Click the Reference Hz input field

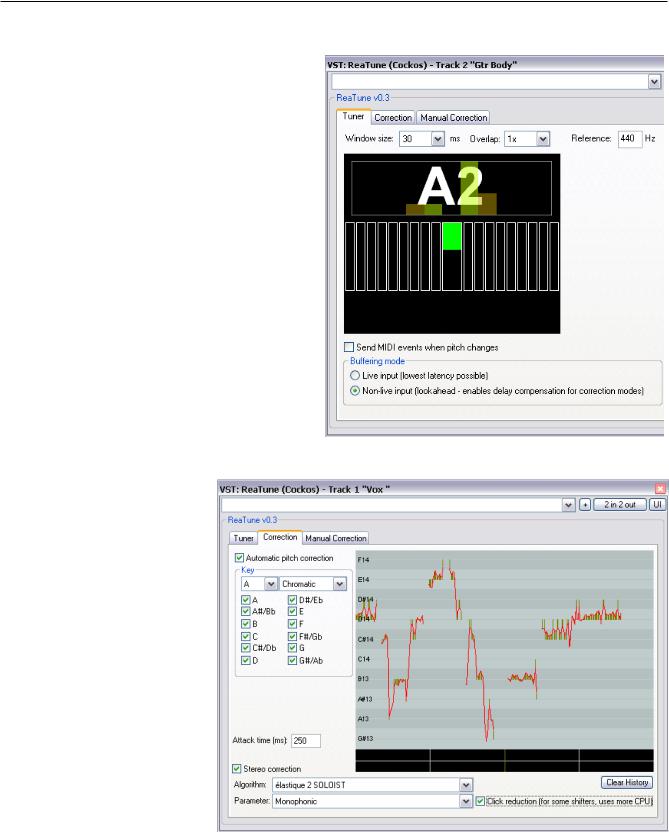pyautogui.click(x=630, y=138)
